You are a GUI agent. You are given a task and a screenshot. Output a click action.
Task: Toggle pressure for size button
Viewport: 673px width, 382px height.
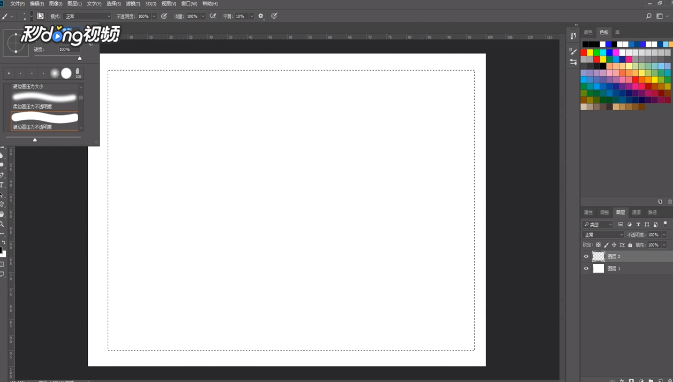pos(274,16)
